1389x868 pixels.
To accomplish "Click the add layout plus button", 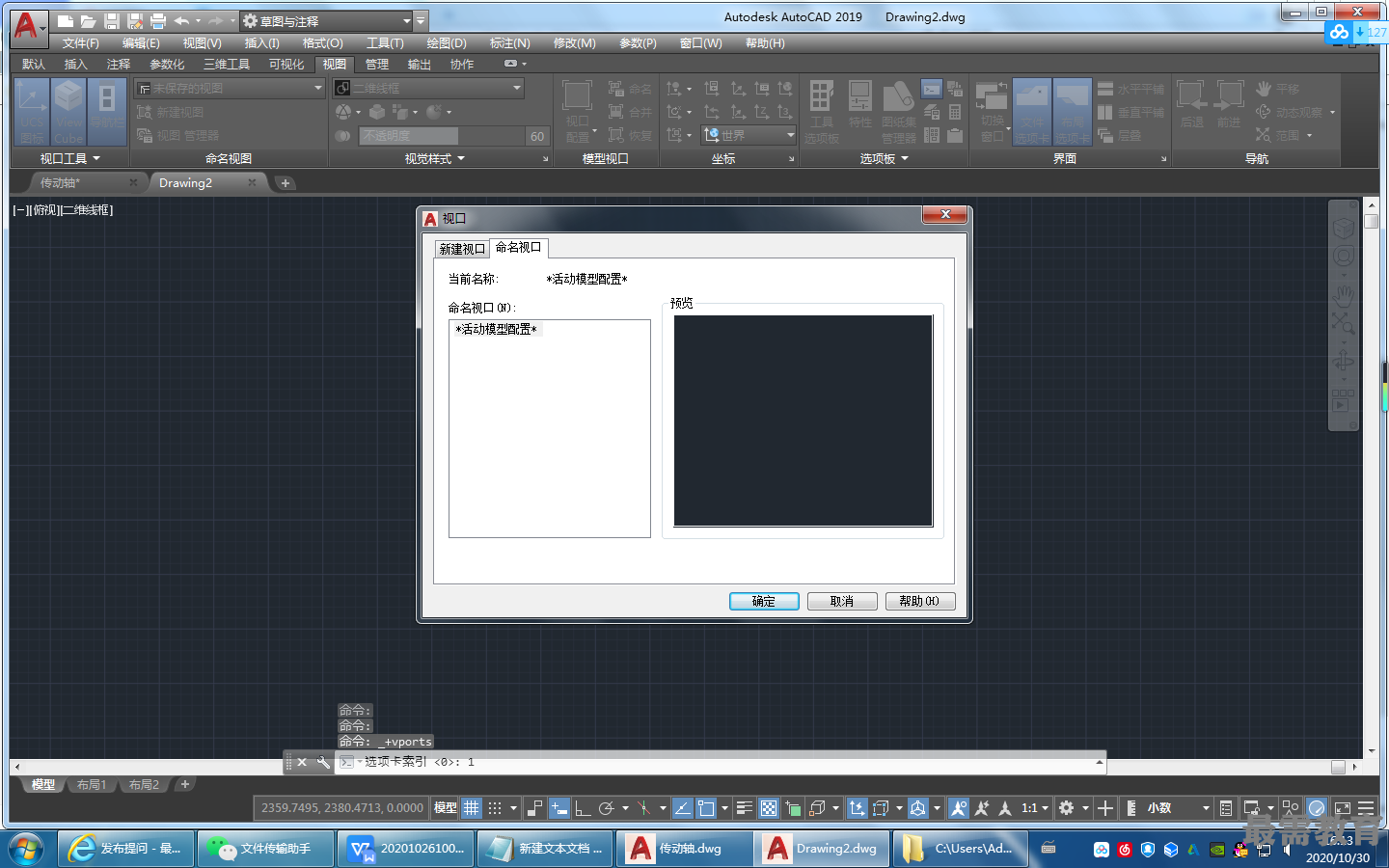I will [185, 785].
